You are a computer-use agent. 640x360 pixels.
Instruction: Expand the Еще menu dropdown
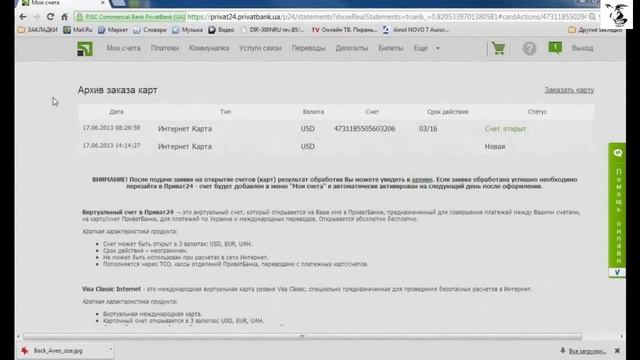[426, 48]
